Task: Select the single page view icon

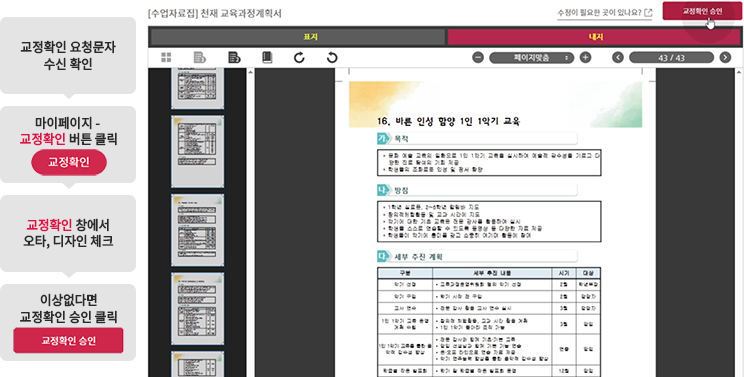Action: pyautogui.click(x=200, y=58)
